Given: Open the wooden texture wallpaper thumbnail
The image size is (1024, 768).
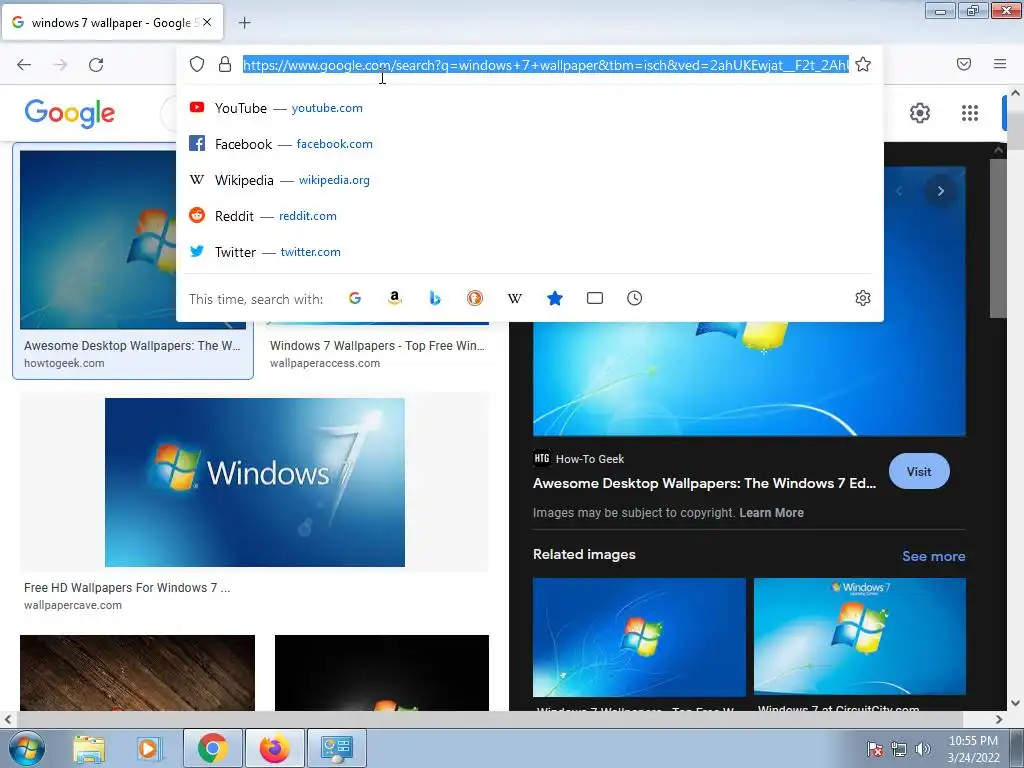Looking at the screenshot, I should 137,673.
